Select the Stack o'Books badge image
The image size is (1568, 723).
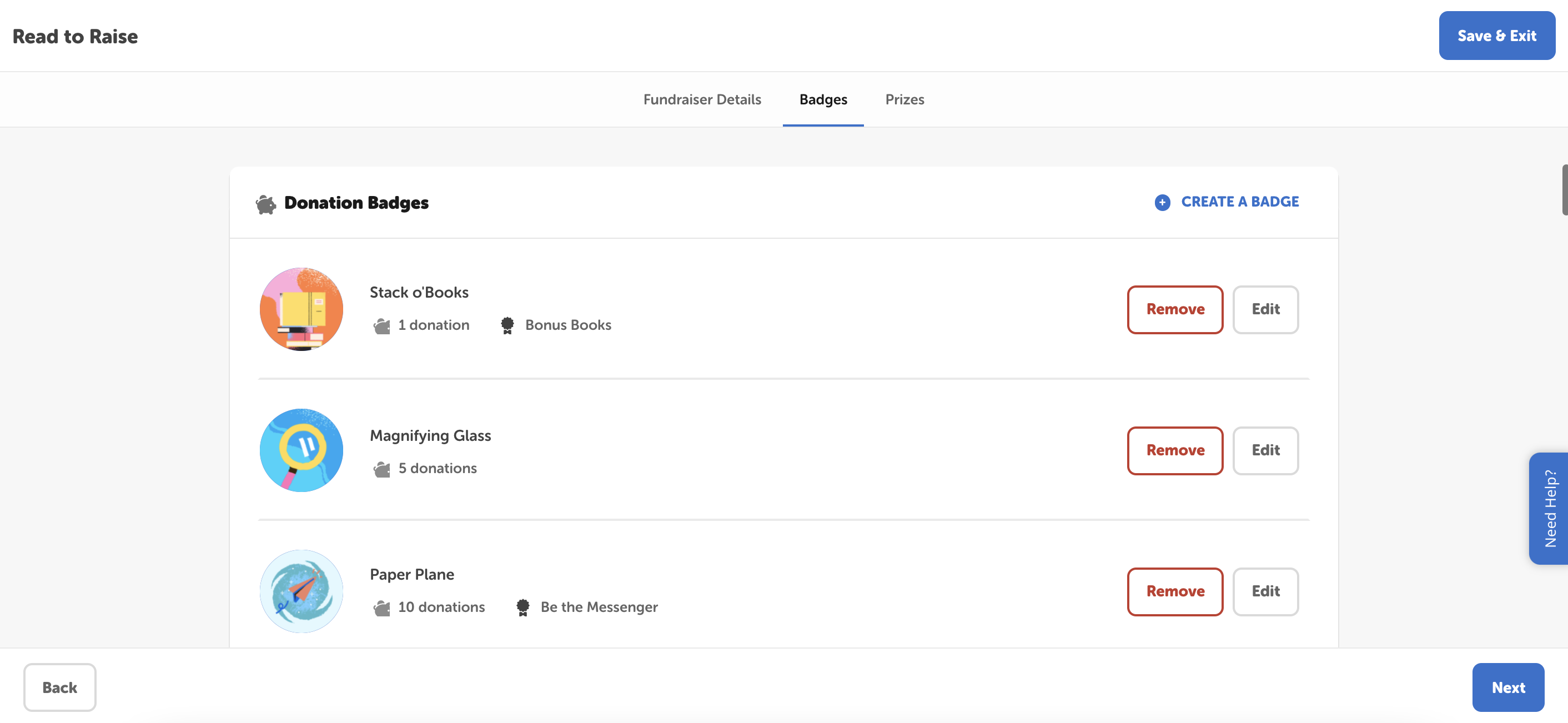[x=301, y=309]
